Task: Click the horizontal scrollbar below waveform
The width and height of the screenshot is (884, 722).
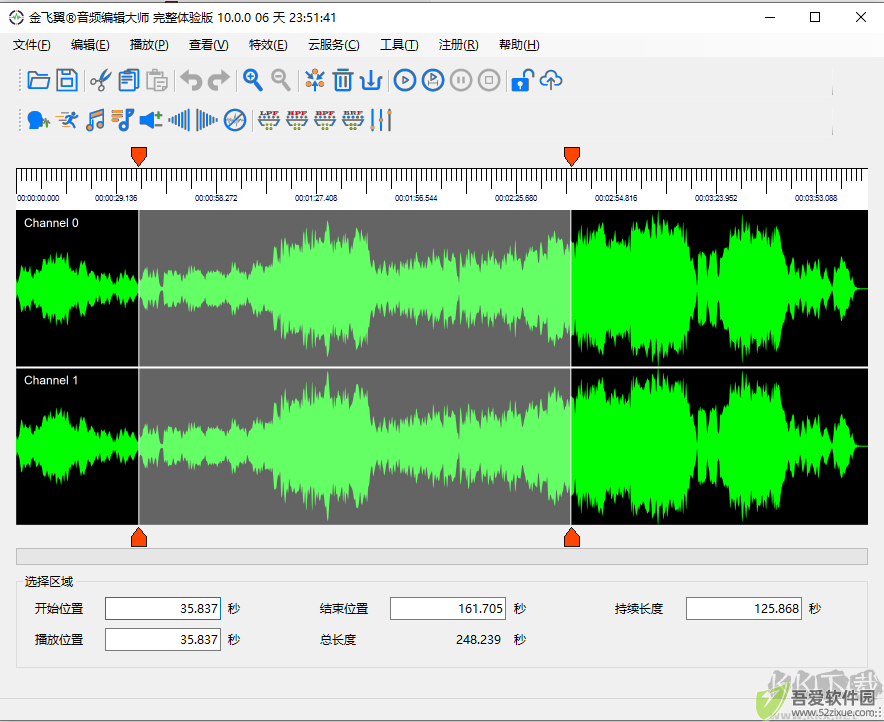Action: 441,556
